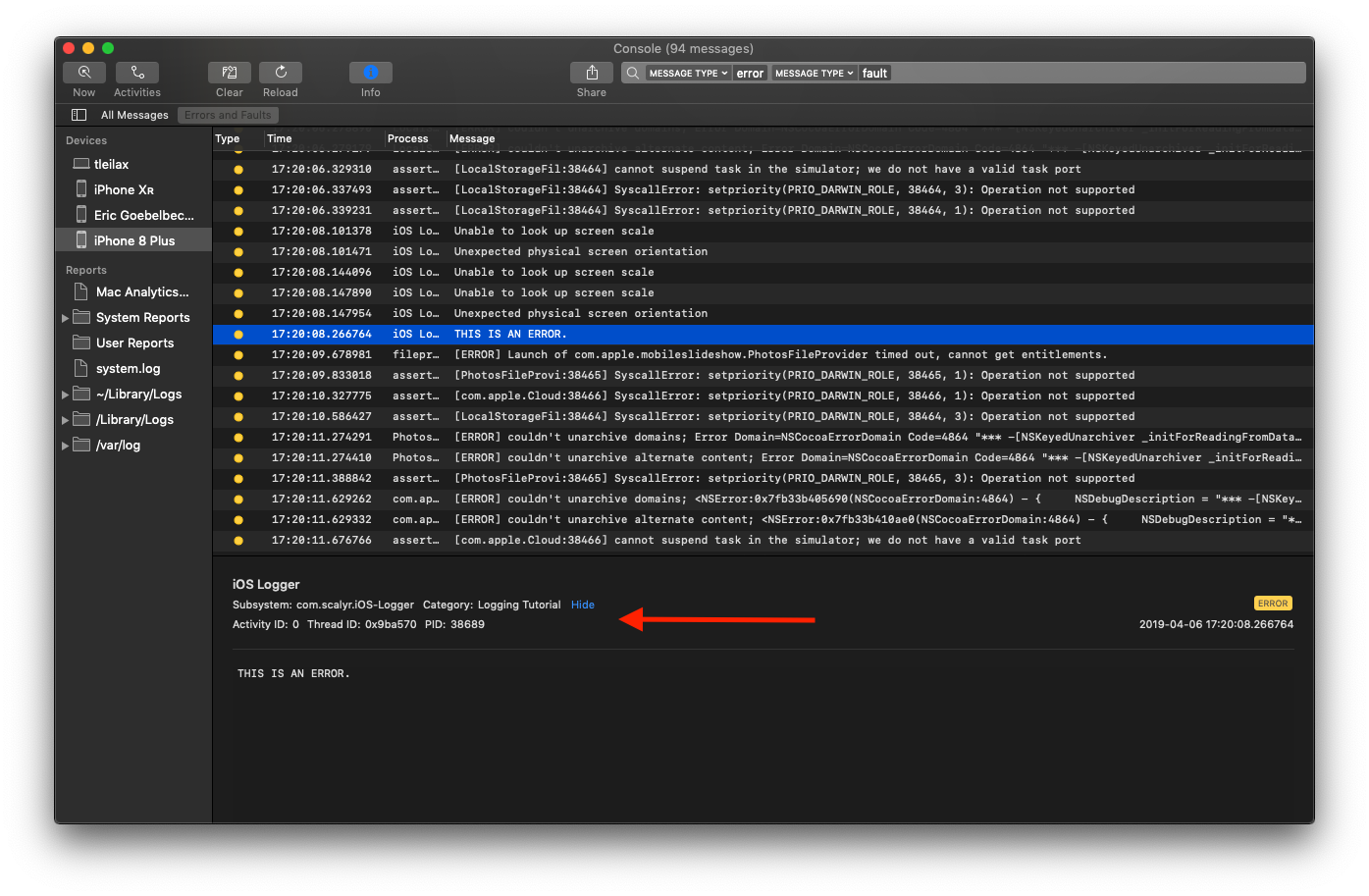Share the selected log message
This screenshot has width=1369, height=896.
[x=591, y=73]
